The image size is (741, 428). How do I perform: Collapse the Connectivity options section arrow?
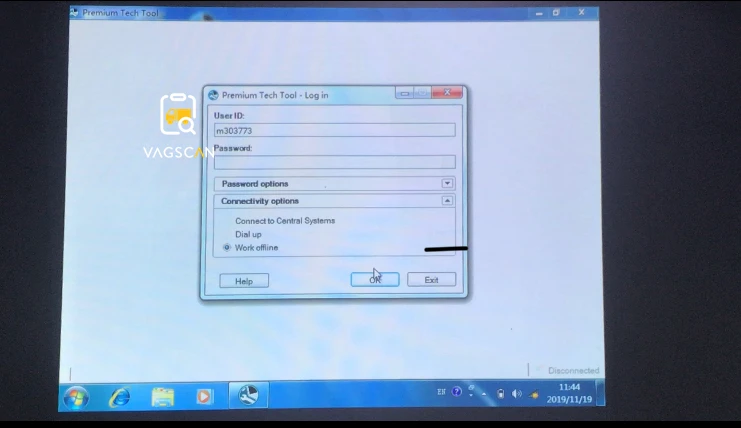[447, 201]
